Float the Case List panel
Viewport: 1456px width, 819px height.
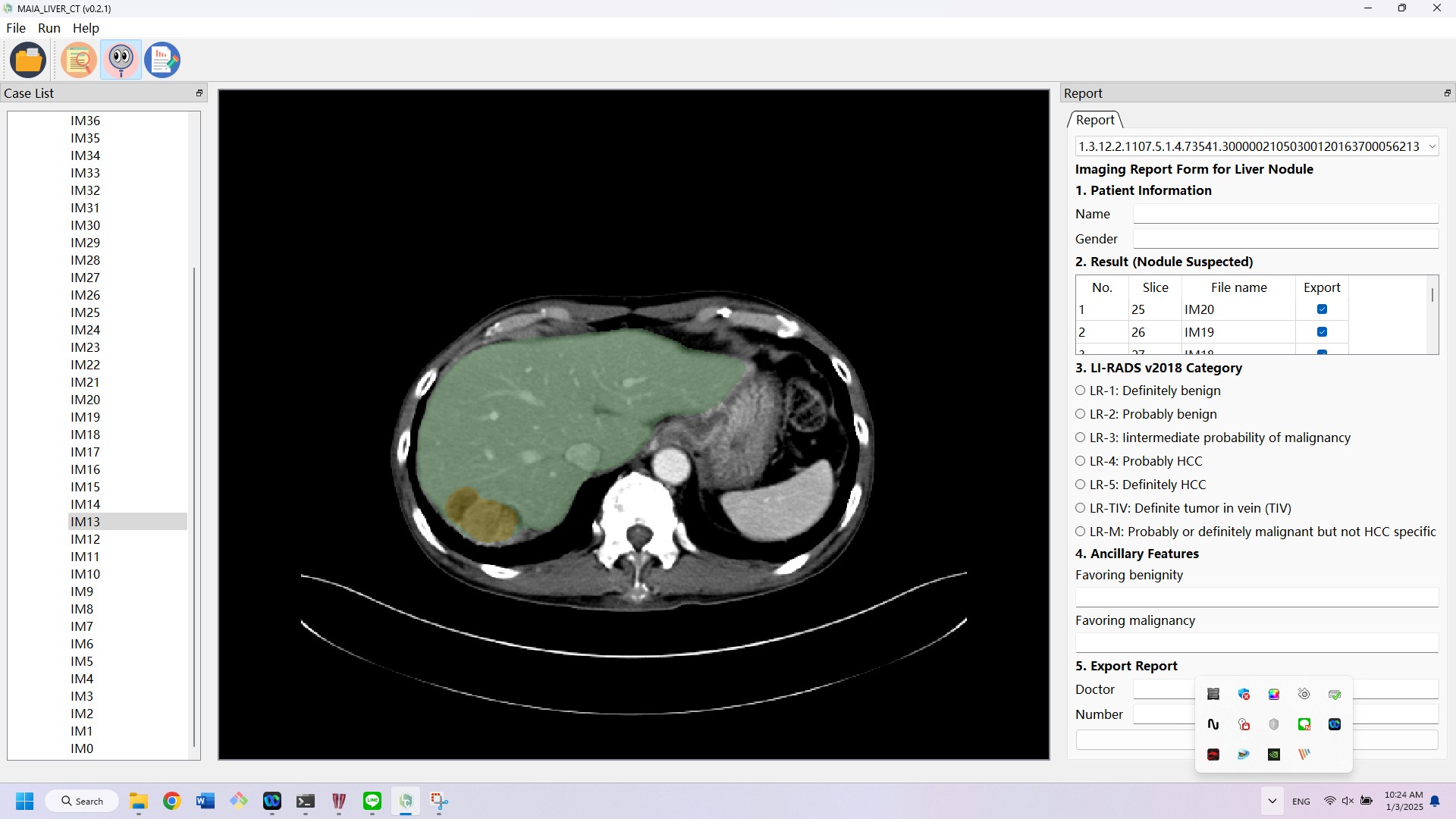tap(199, 93)
